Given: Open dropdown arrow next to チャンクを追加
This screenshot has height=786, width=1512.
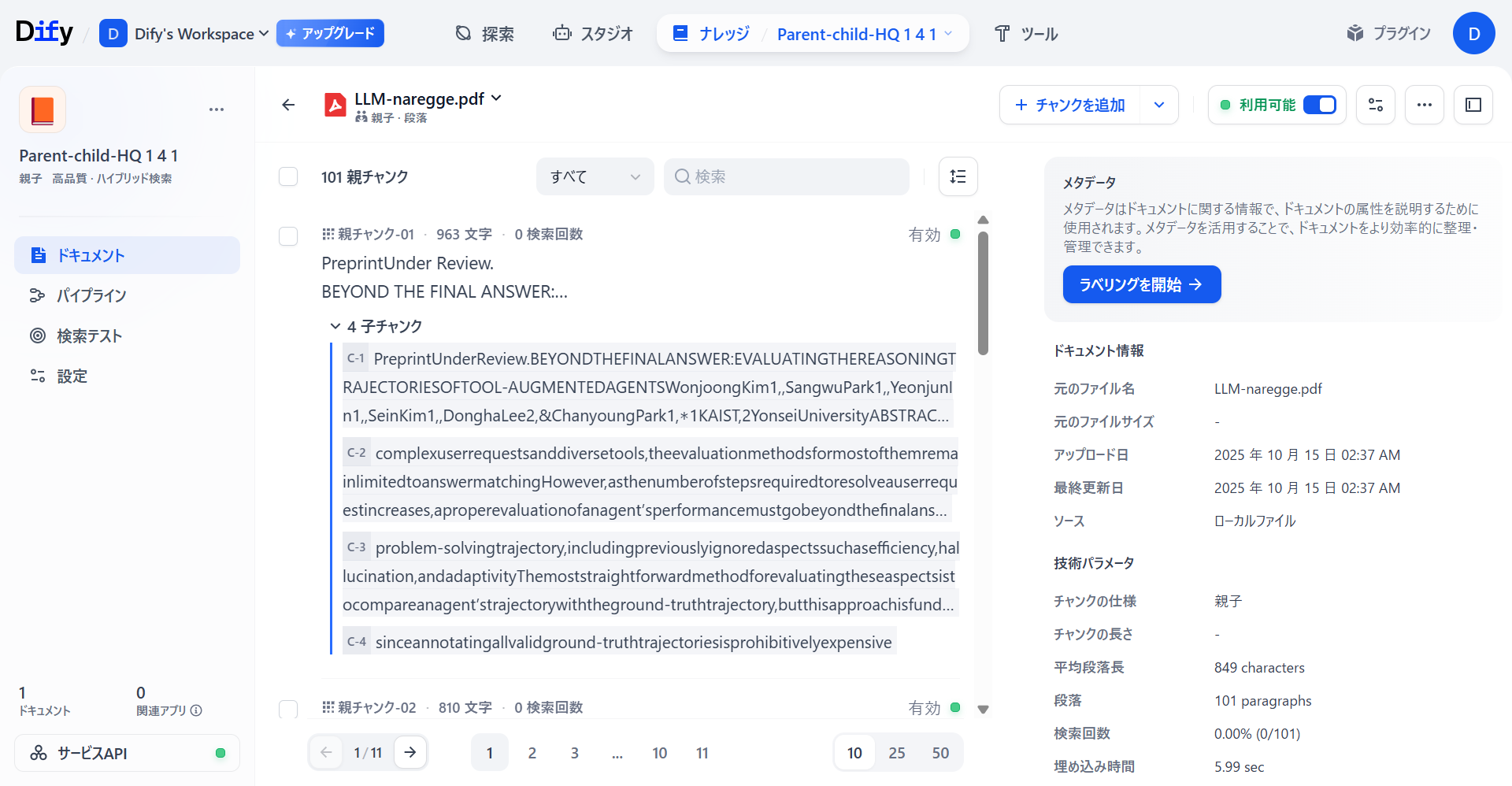Looking at the screenshot, I should point(1158,105).
